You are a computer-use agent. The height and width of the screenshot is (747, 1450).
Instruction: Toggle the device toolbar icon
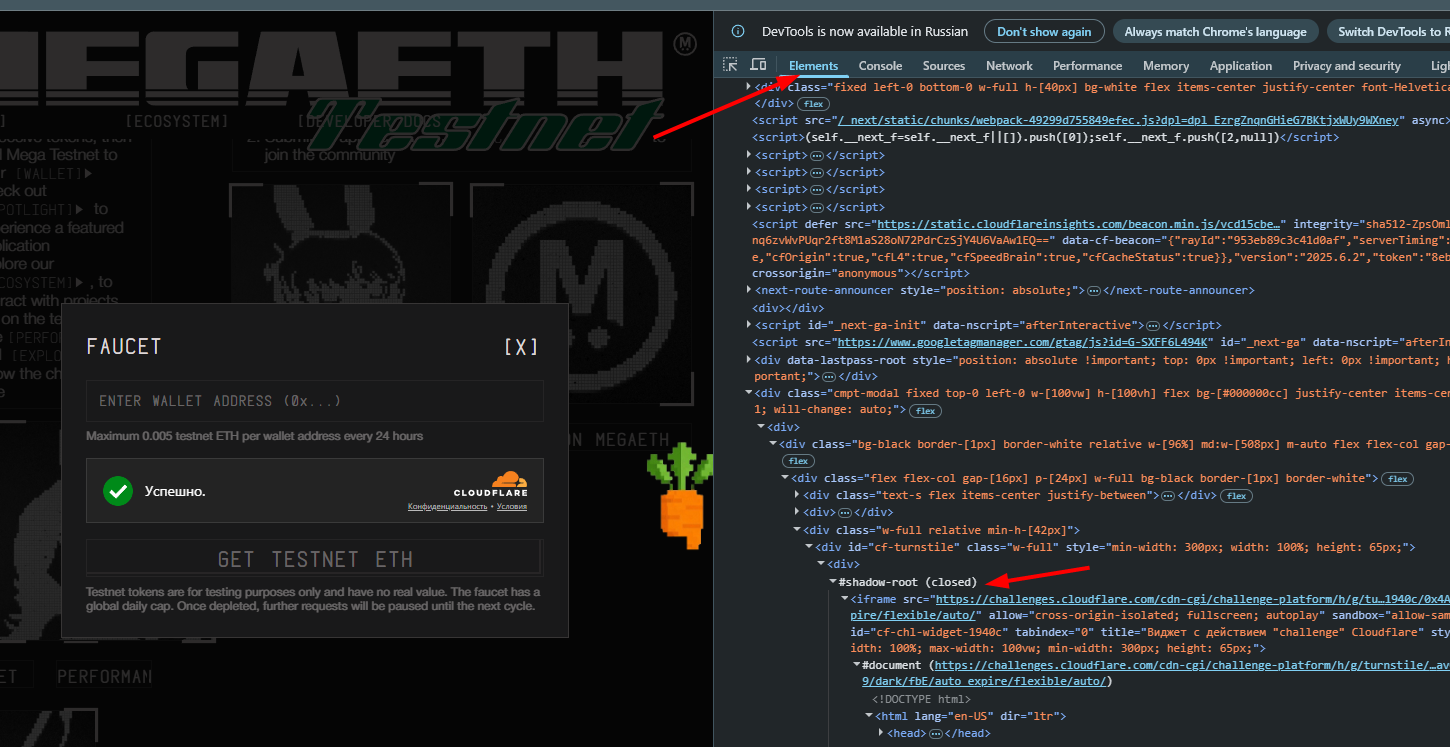point(758,65)
